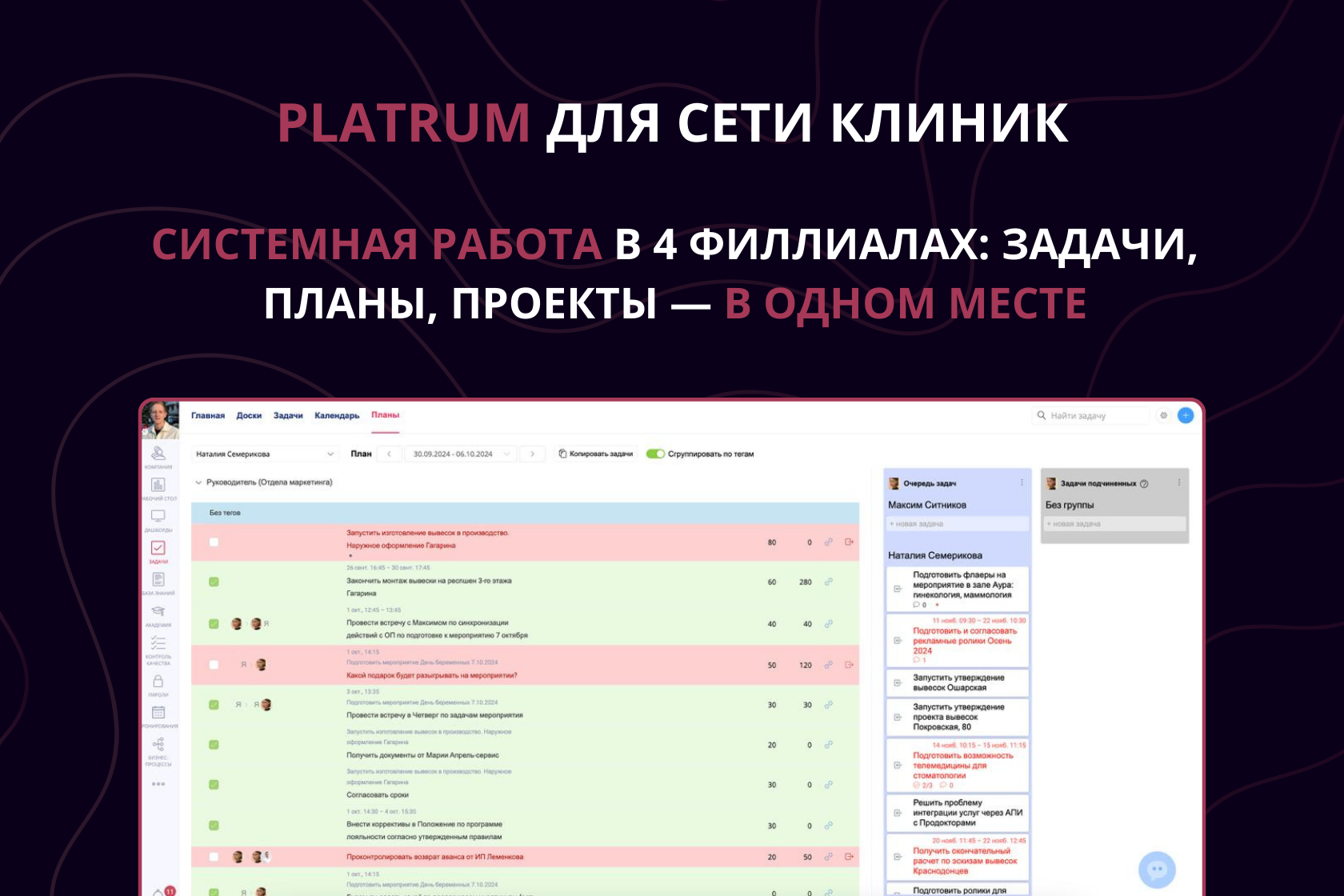Open 'Подготовить возможность телемедицины' card
Viewport: 1344px width, 896px height.
[x=958, y=766]
